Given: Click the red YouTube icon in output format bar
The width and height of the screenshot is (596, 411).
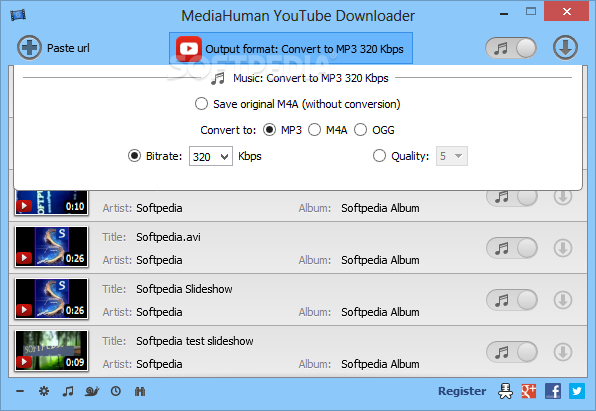Looking at the screenshot, I should coord(189,49).
